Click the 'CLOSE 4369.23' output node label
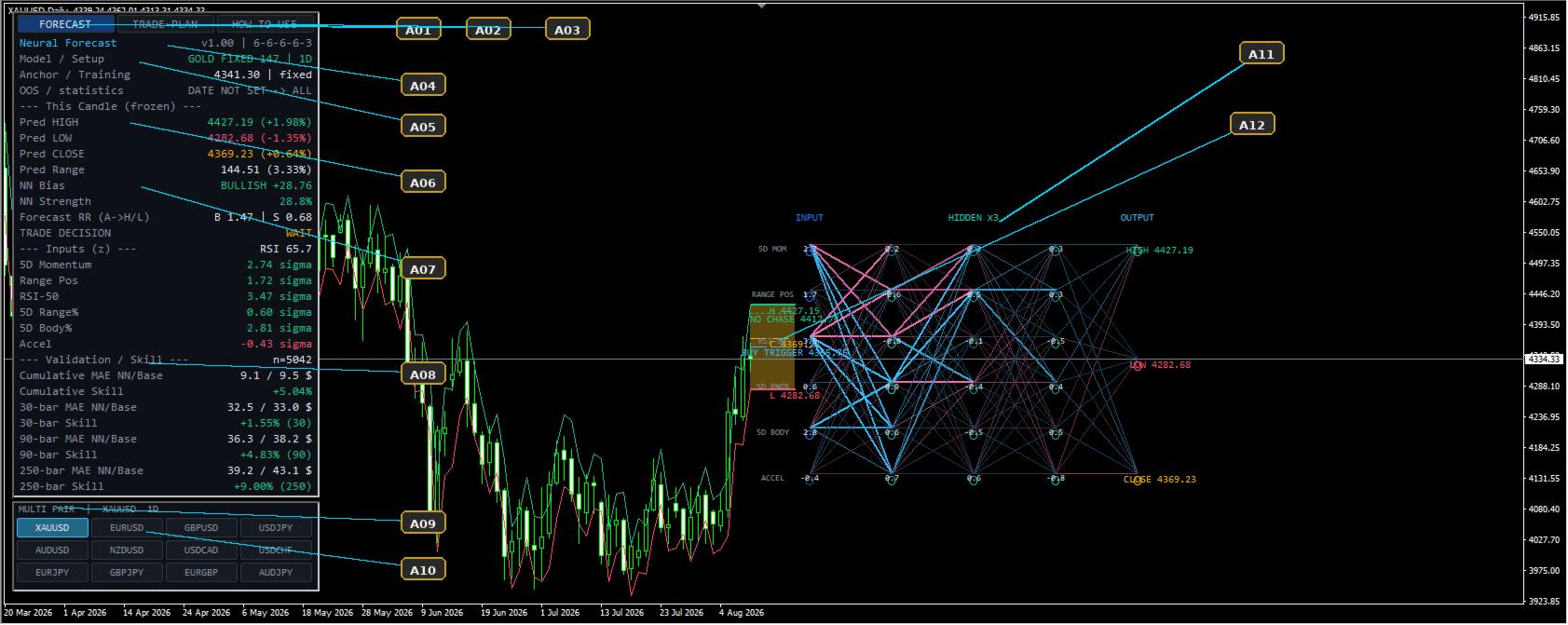 tap(1160, 480)
